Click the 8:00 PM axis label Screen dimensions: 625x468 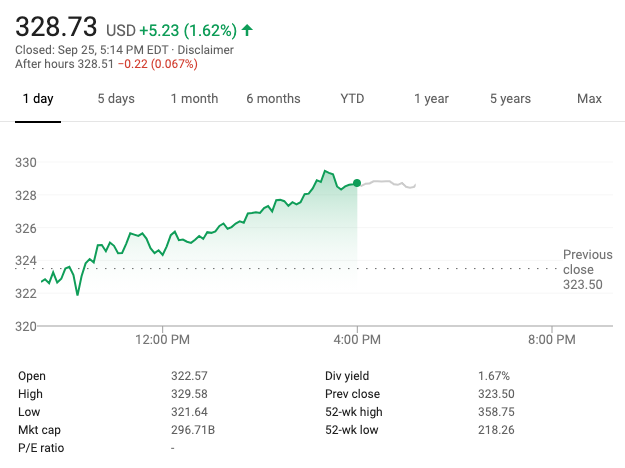tap(551, 339)
